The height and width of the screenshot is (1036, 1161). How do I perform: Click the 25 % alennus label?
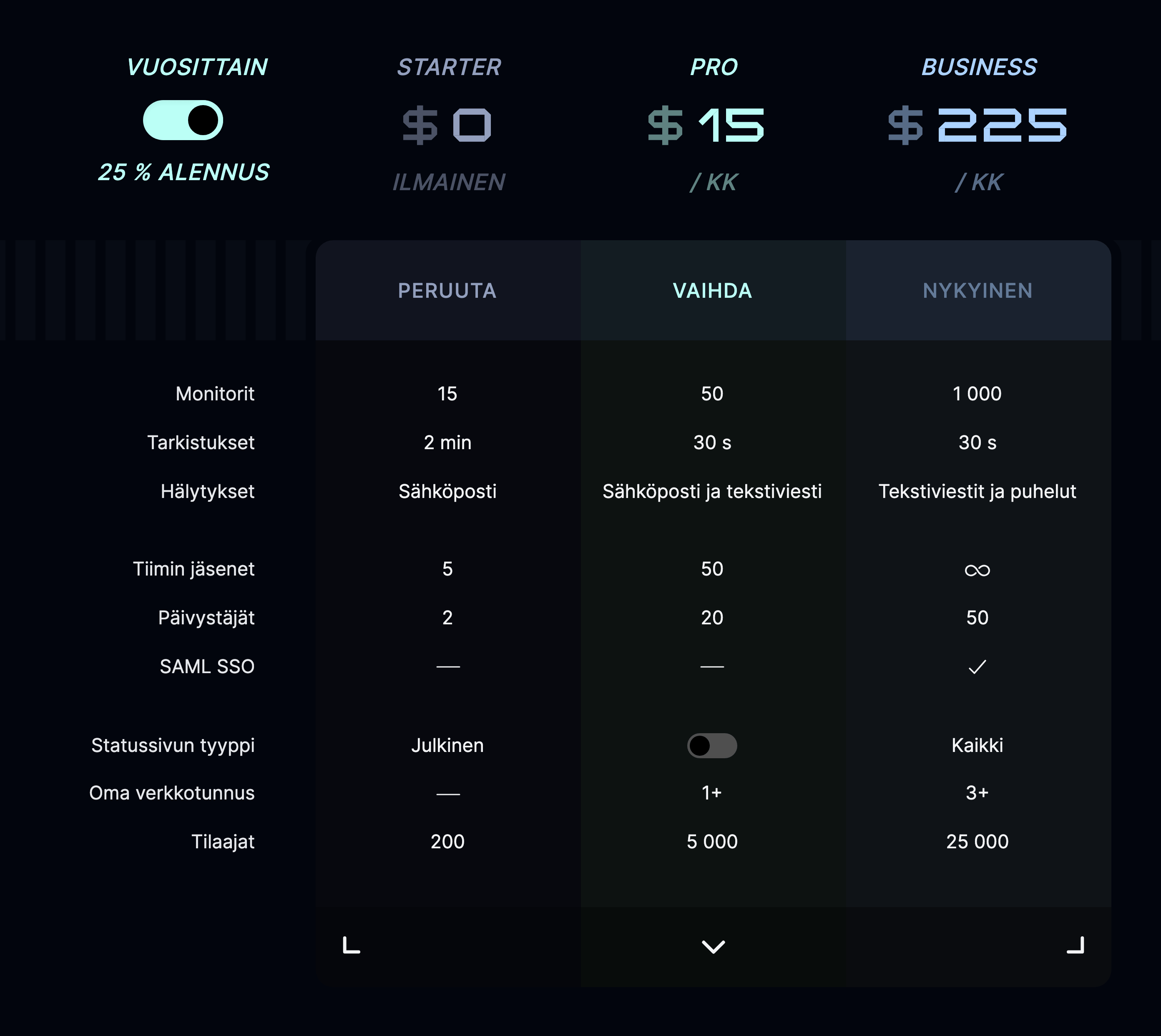tap(184, 172)
